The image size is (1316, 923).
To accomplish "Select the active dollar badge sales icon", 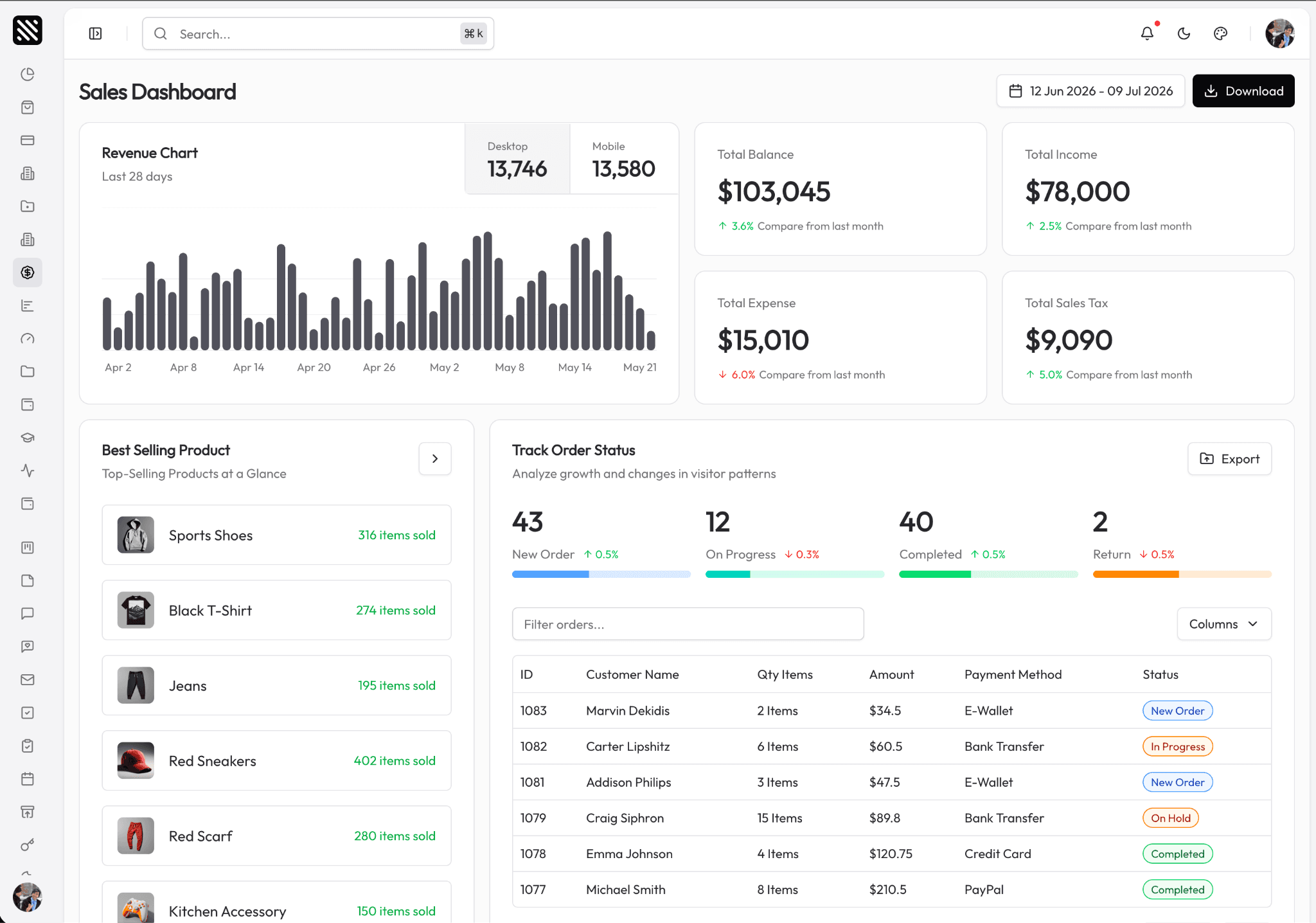I will point(28,273).
